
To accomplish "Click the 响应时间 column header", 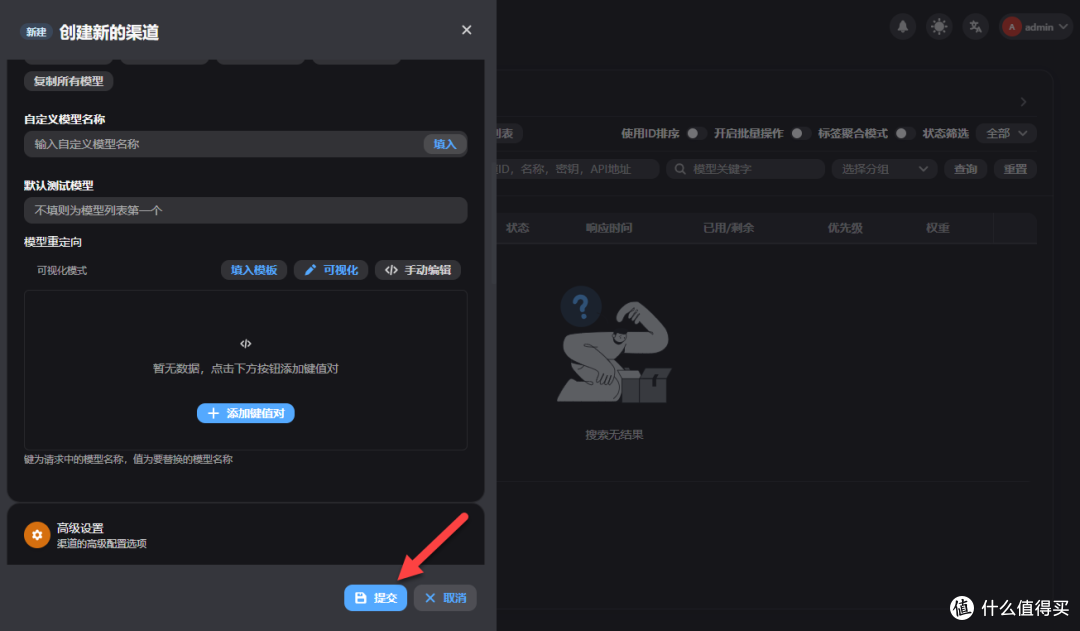I will 609,228.
